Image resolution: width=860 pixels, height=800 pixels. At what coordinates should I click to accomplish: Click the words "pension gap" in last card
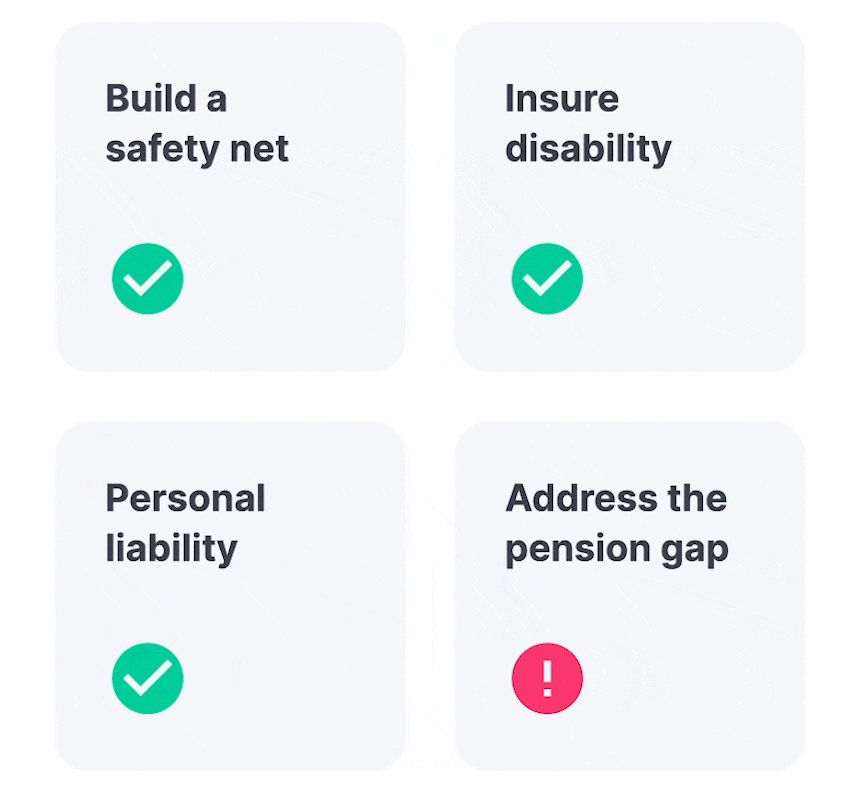click(616, 550)
